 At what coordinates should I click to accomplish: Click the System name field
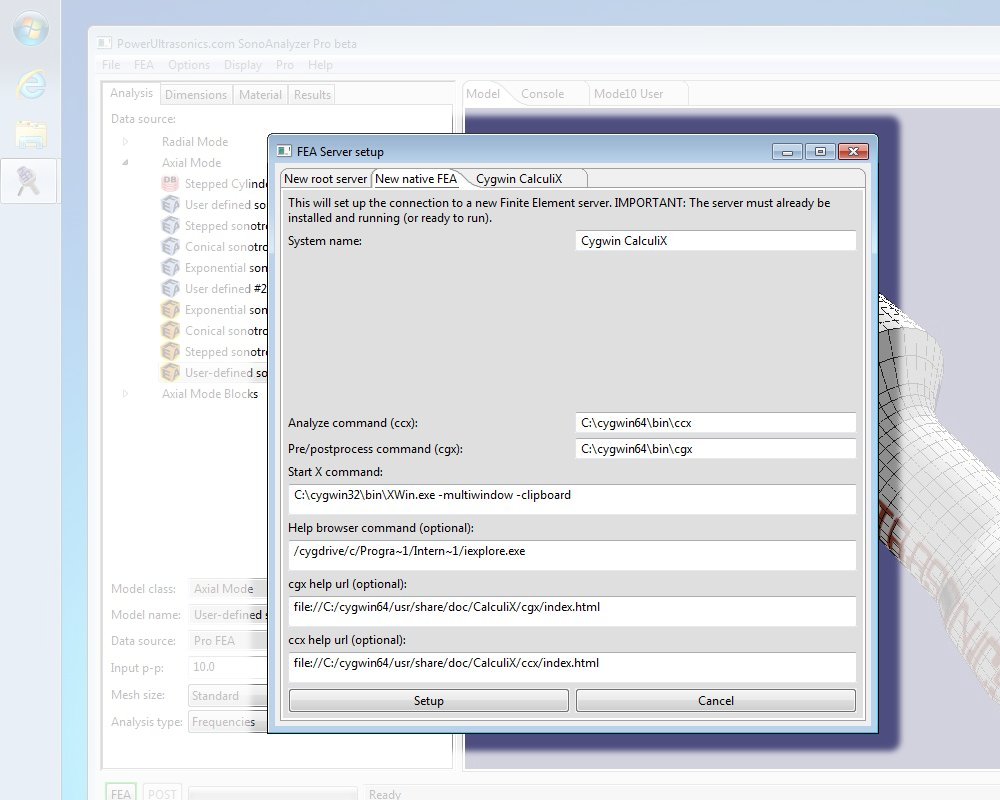pos(716,241)
